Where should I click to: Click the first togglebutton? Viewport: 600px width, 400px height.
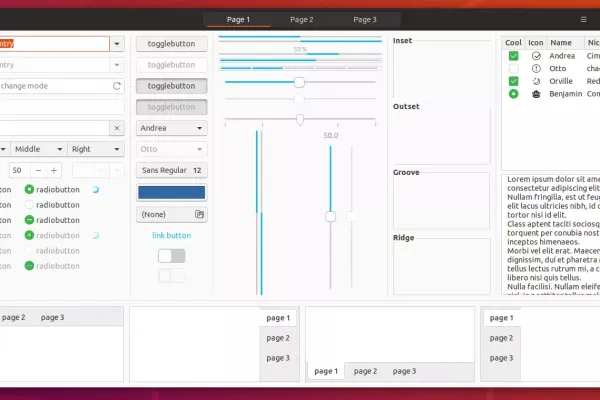pyautogui.click(x=171, y=44)
